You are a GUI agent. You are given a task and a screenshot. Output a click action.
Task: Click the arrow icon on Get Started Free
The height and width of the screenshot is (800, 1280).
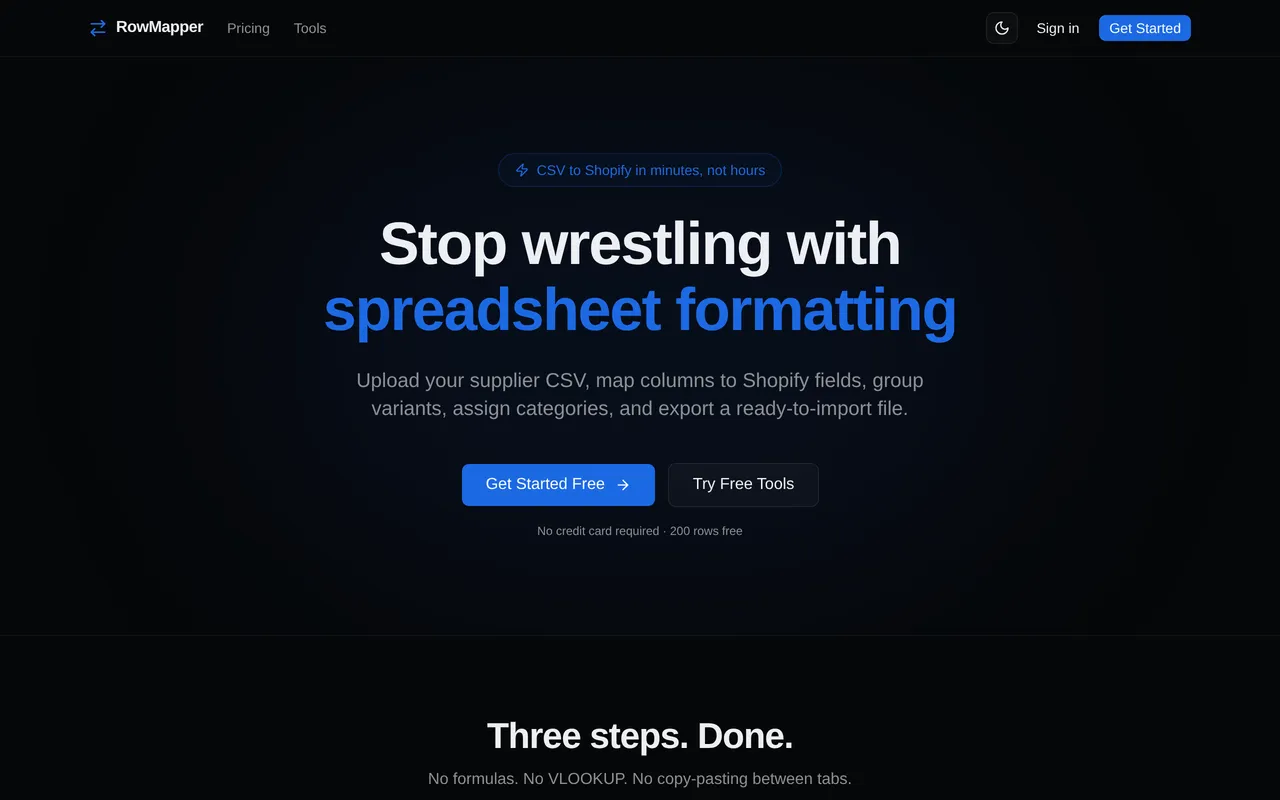(x=623, y=485)
